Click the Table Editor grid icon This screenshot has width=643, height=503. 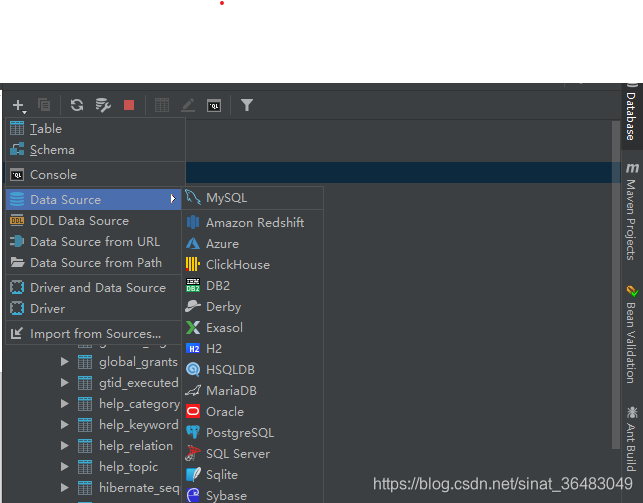[x=162, y=105]
